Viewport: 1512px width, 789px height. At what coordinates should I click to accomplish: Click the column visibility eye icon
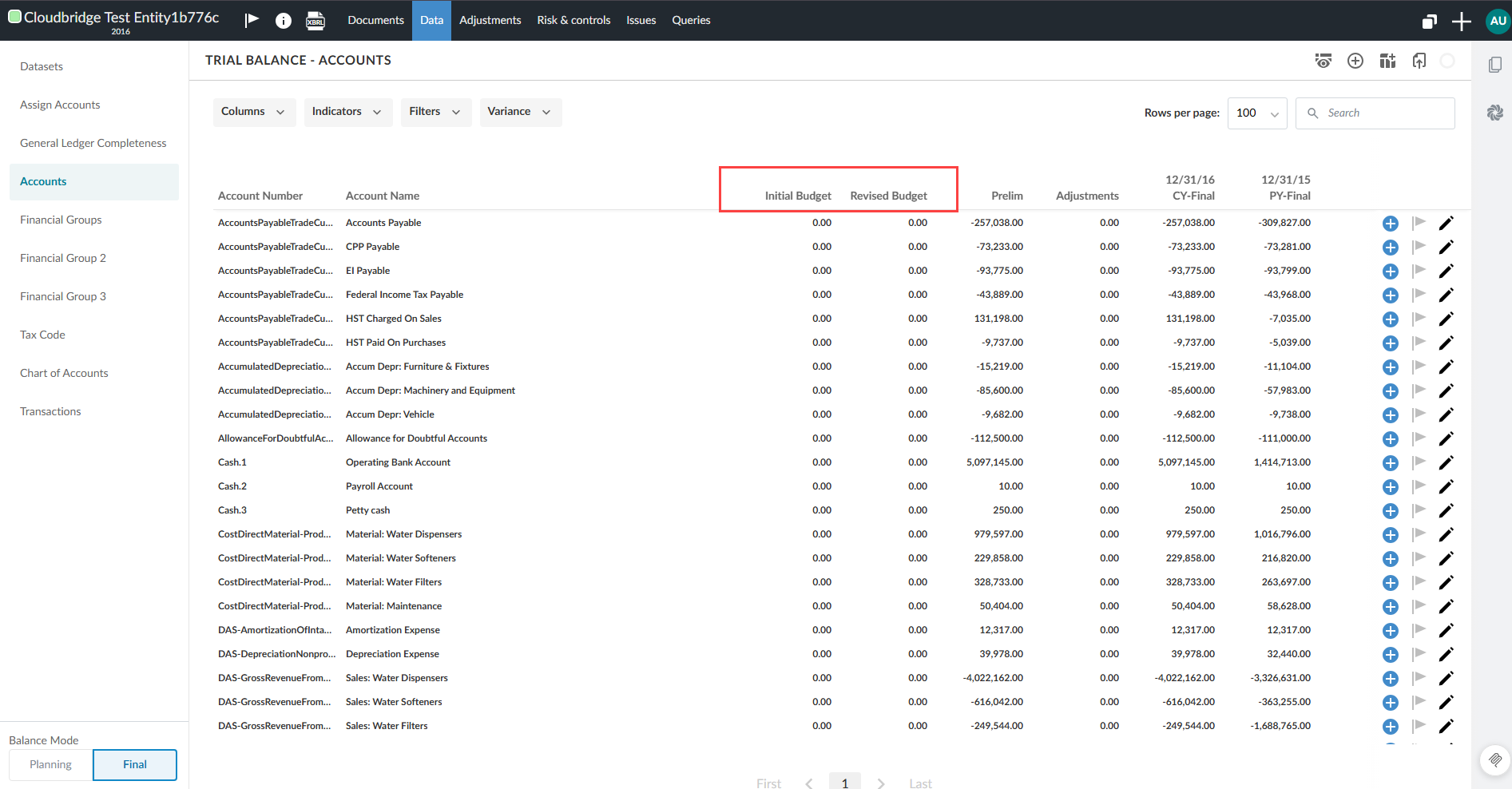(1323, 61)
